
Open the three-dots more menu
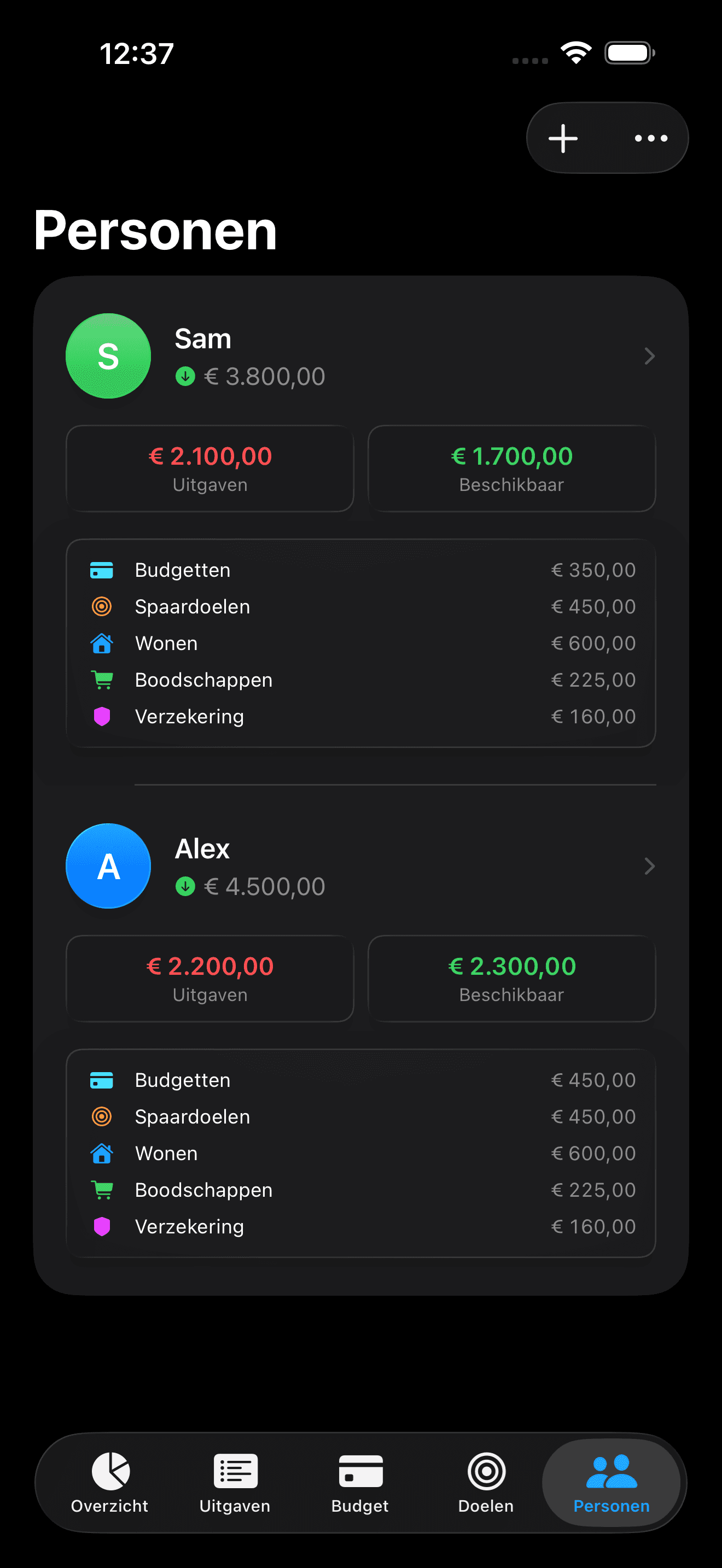click(651, 138)
